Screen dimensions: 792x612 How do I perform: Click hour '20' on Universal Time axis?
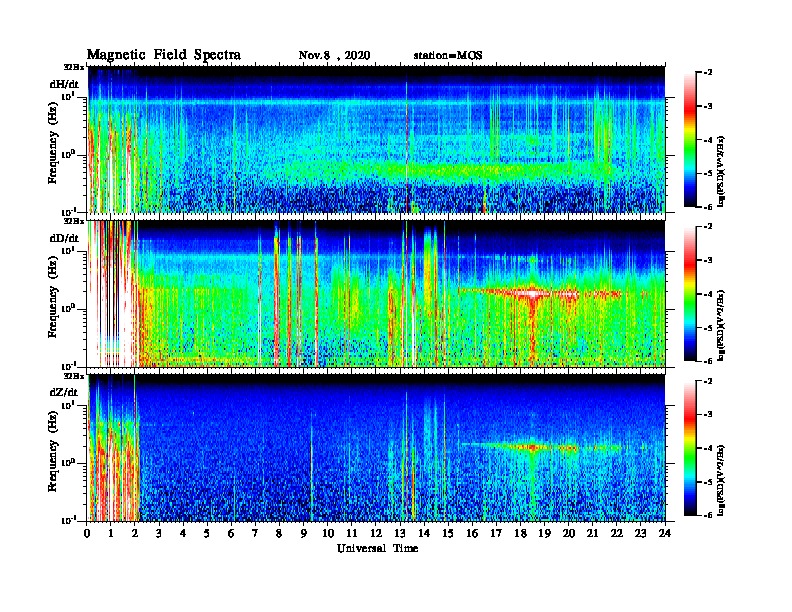569,533
